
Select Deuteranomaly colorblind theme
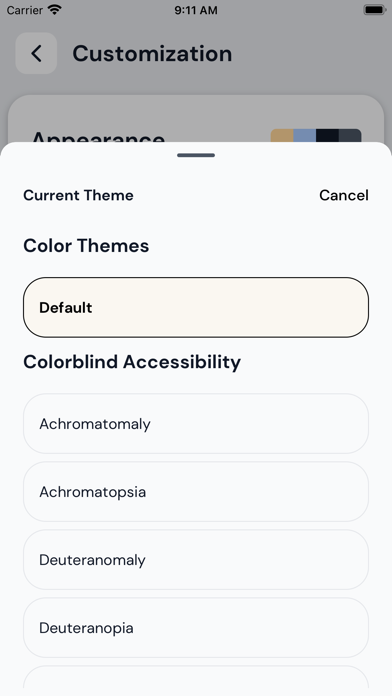point(196,560)
